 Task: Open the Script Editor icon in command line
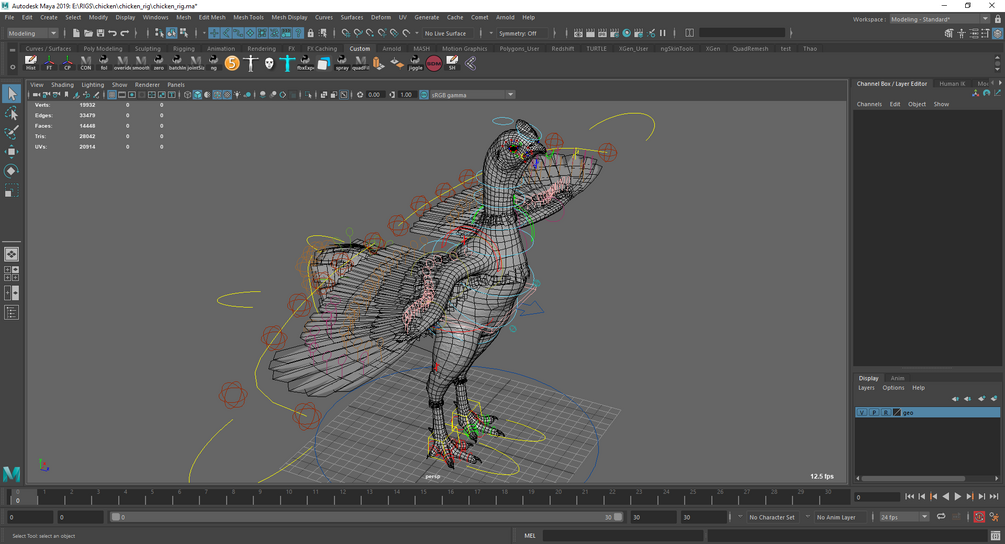coord(995,536)
